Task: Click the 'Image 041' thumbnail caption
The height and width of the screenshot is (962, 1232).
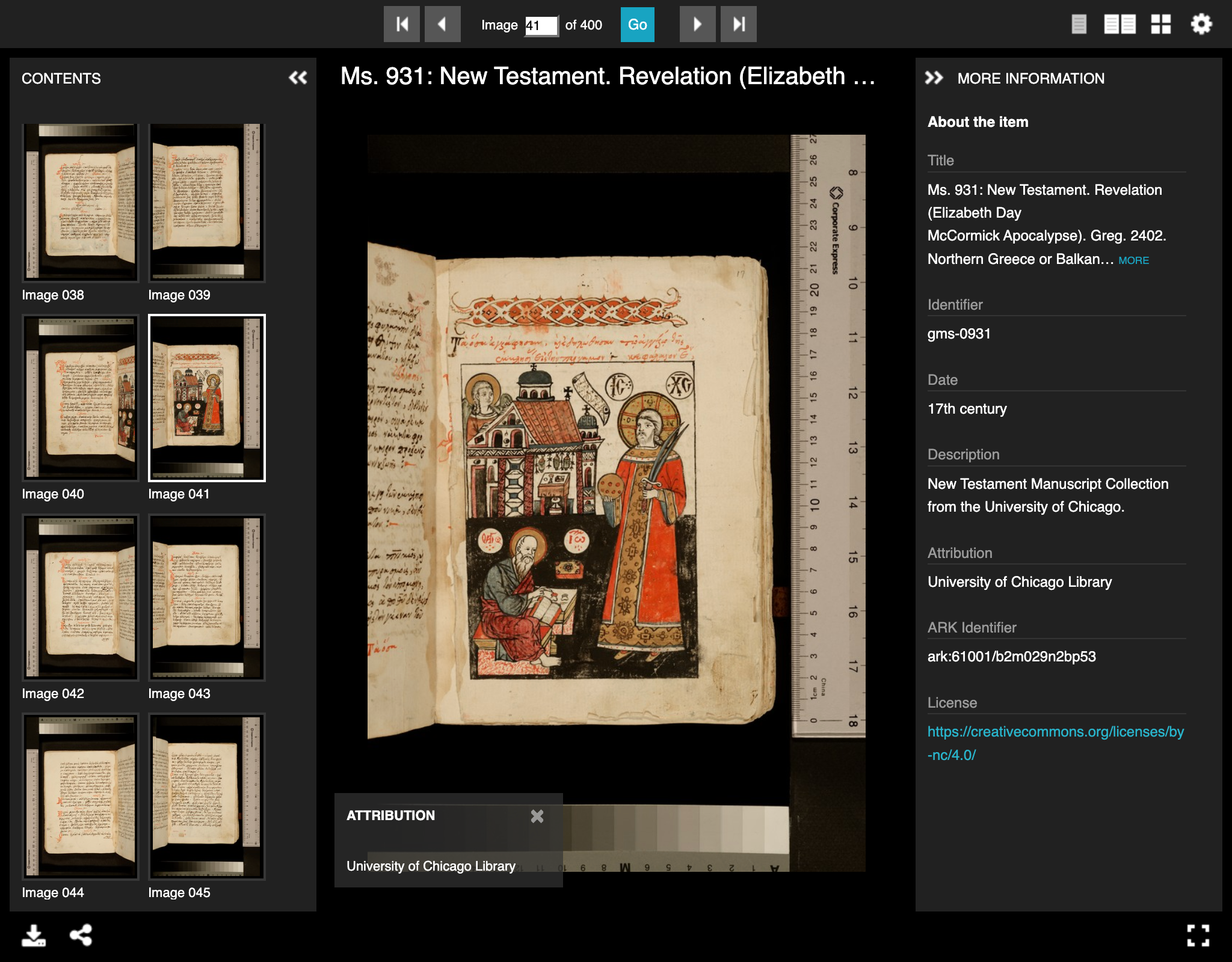Action: 179,494
